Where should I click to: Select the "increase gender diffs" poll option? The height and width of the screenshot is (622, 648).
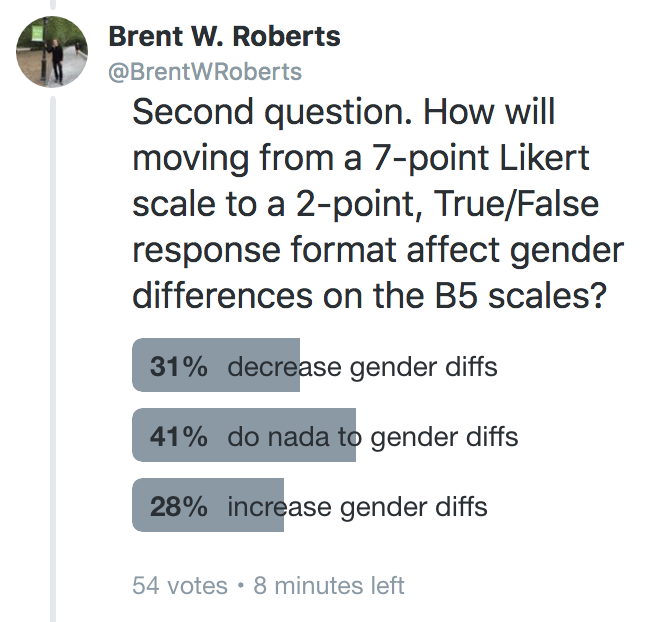click(x=358, y=506)
